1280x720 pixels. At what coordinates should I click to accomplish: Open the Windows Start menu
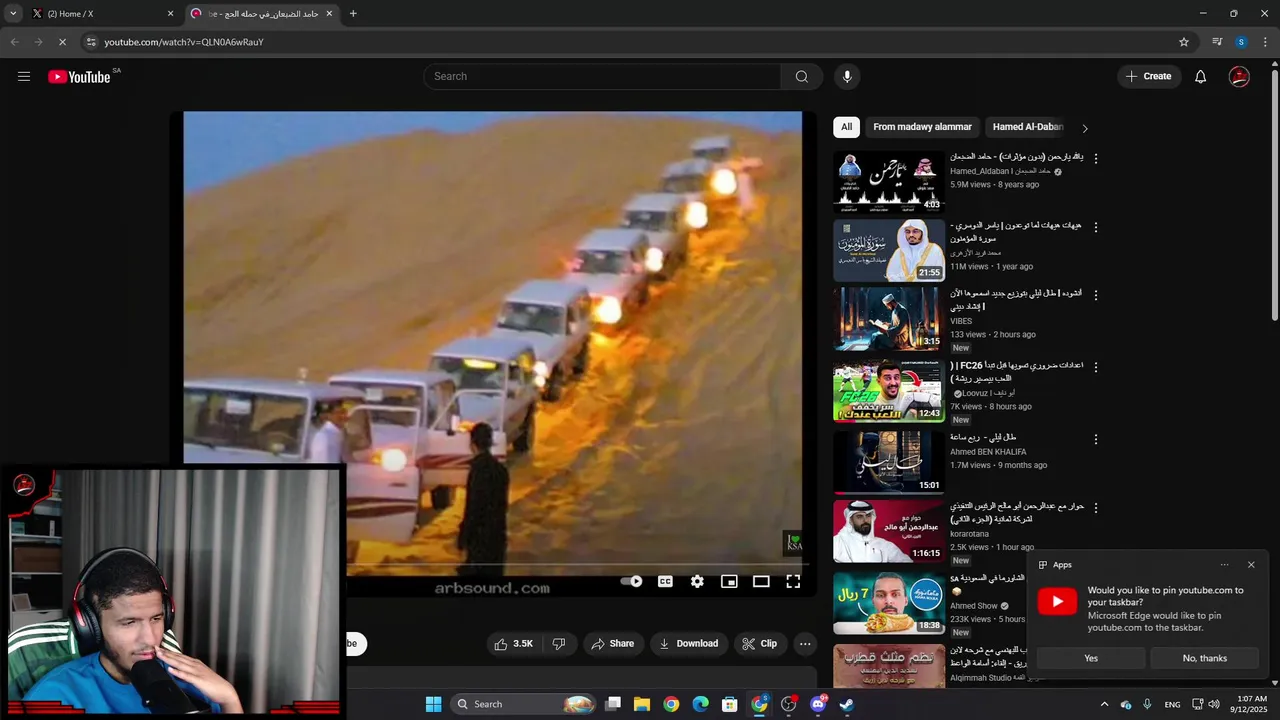(x=433, y=704)
